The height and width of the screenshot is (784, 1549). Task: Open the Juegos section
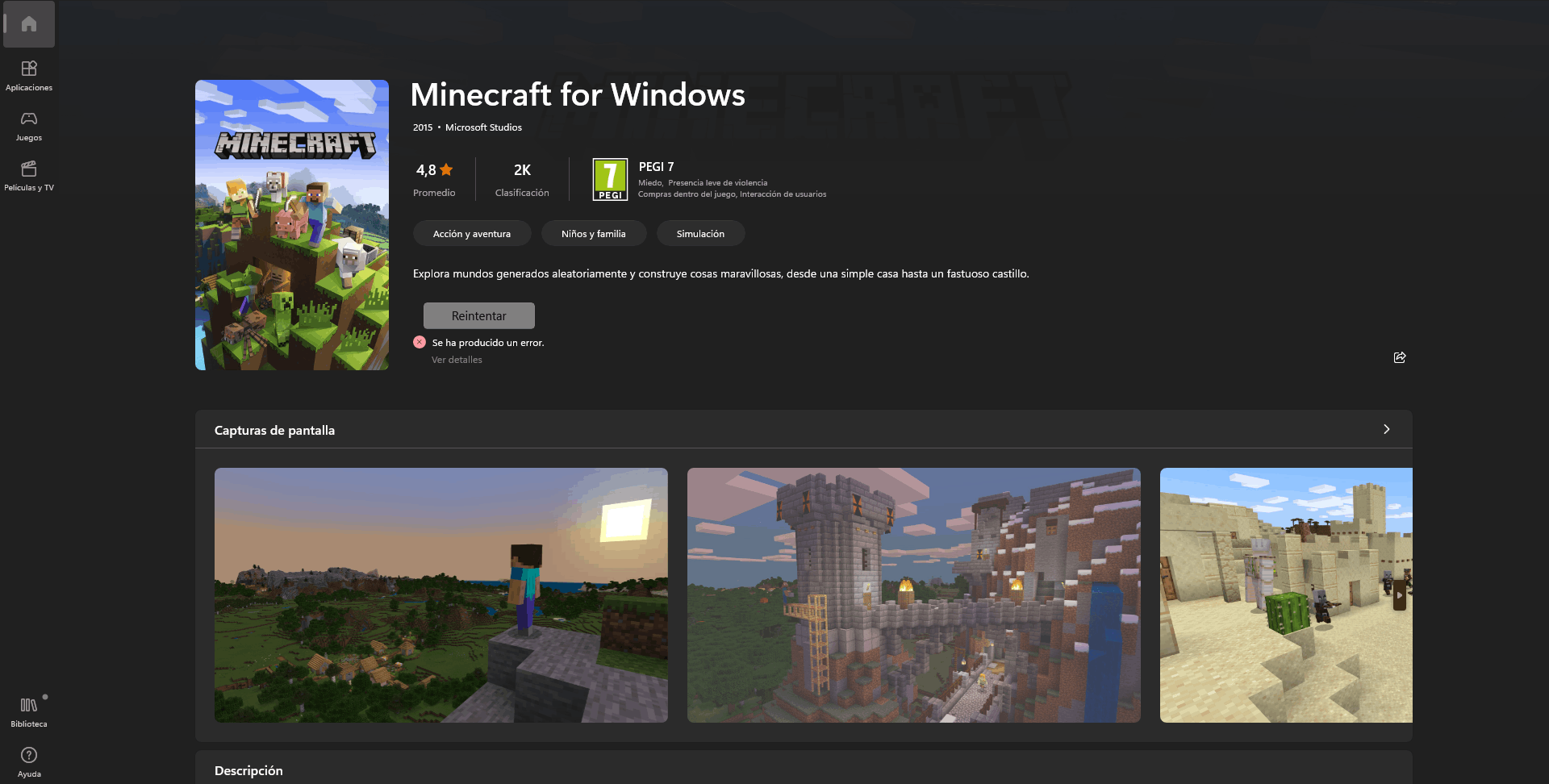29,126
